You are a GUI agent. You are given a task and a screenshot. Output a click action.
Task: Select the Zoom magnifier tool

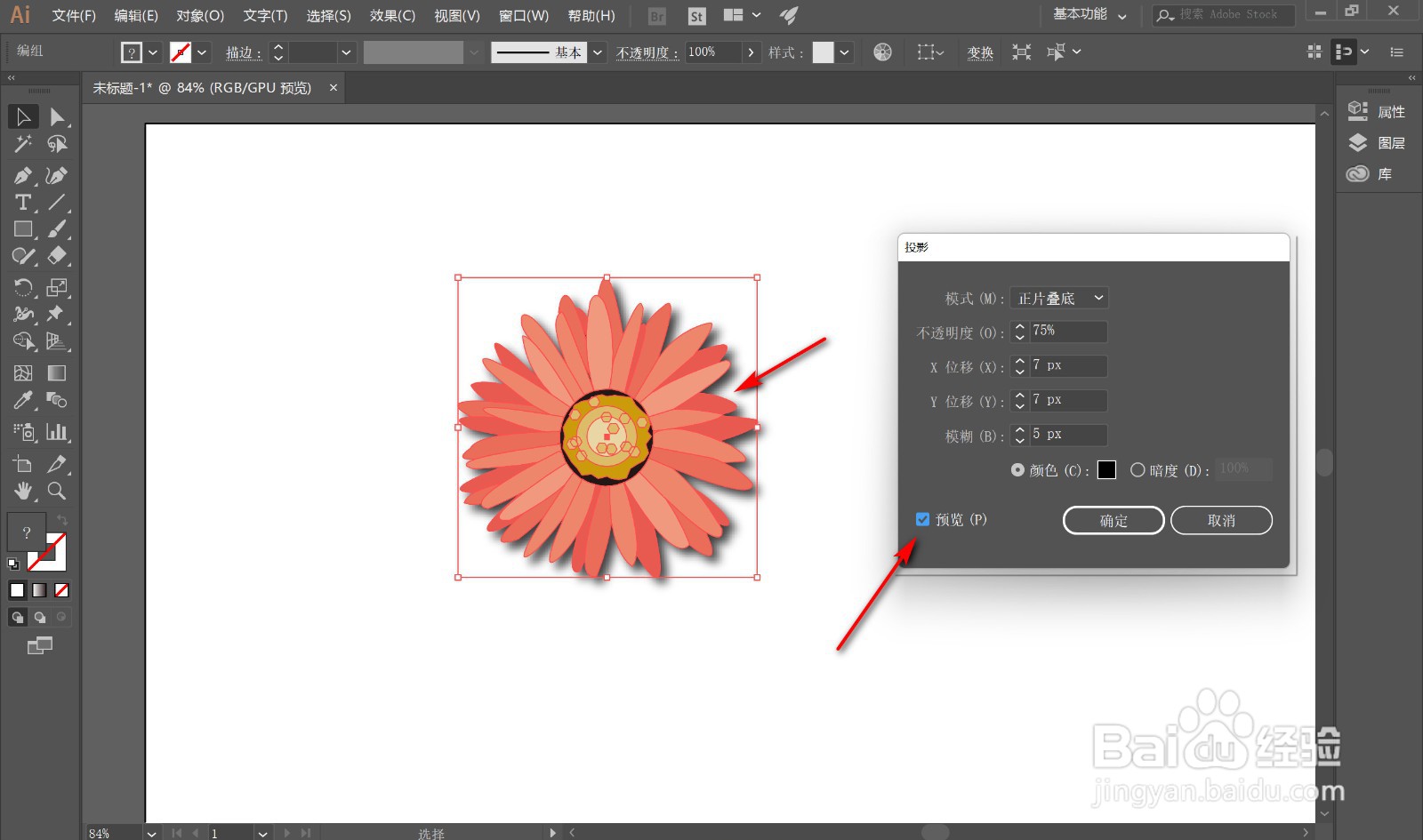click(x=57, y=491)
